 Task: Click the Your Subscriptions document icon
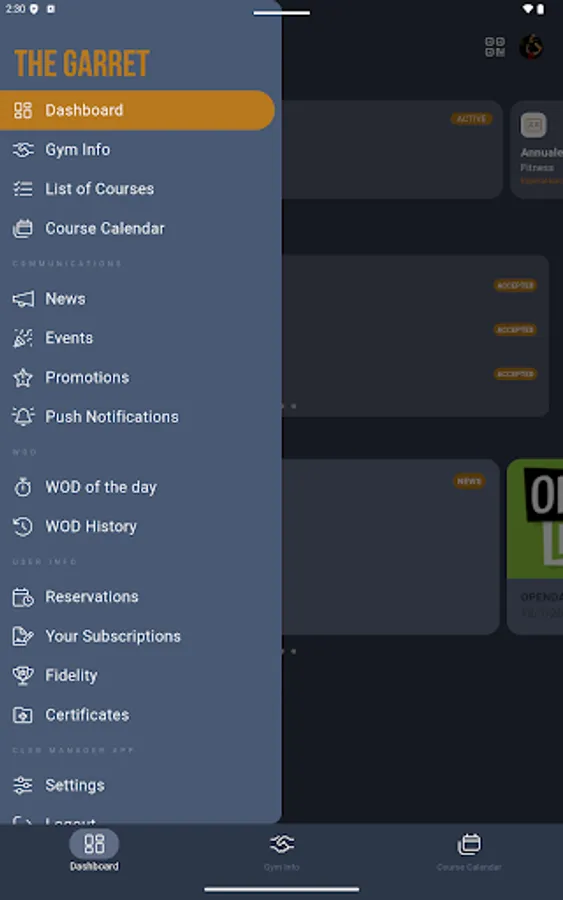tap(23, 636)
